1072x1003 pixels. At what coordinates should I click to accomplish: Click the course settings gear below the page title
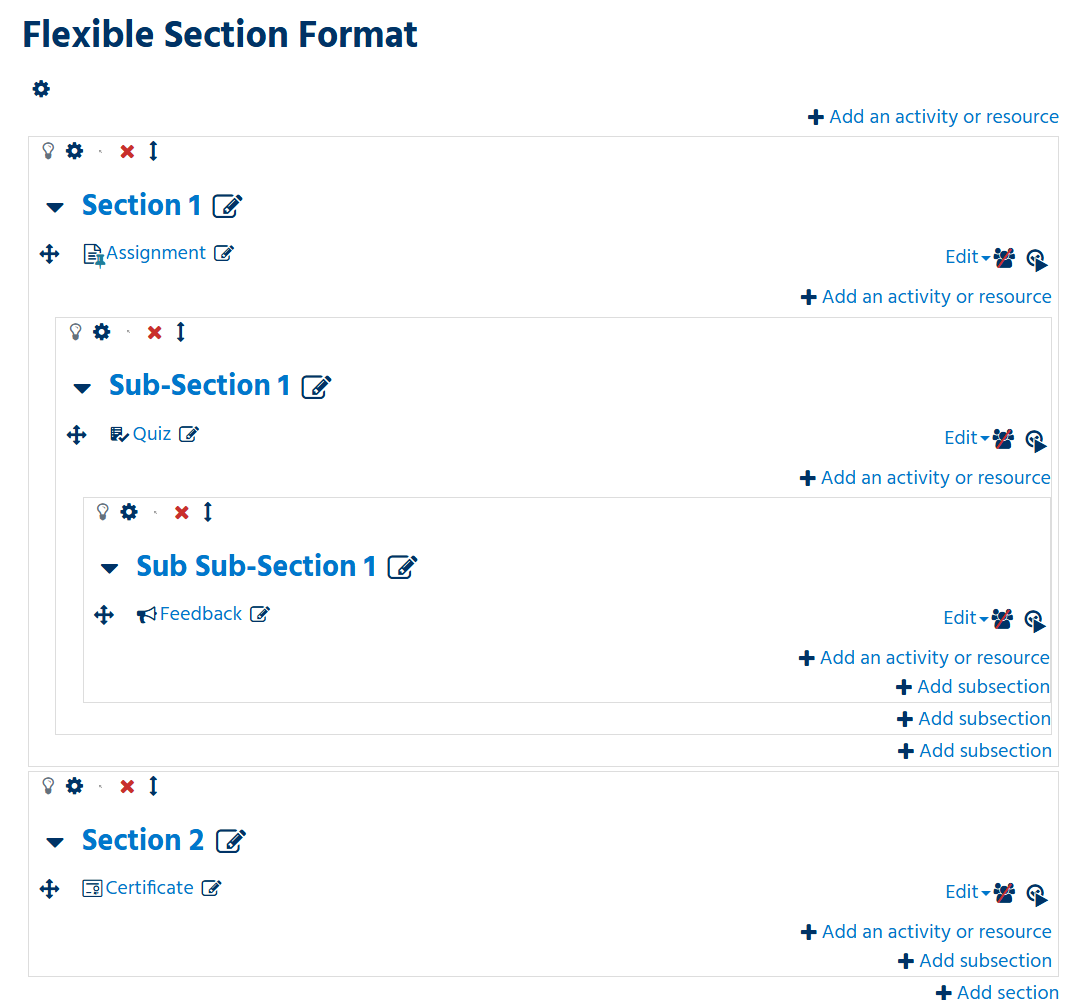pyautogui.click(x=40, y=88)
